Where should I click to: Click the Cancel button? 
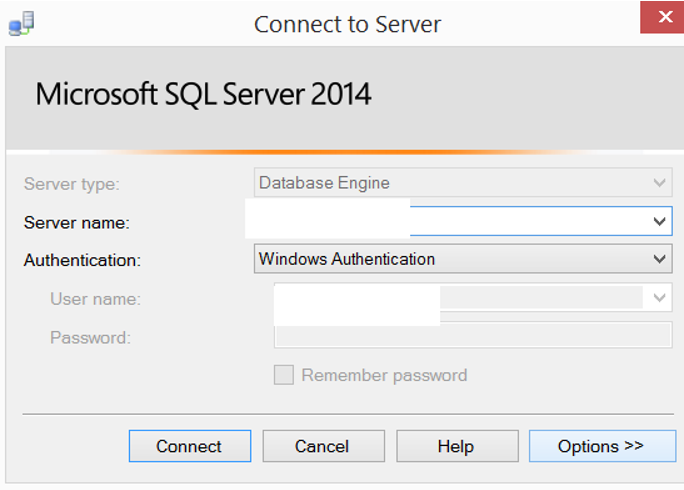pyautogui.click(x=324, y=446)
